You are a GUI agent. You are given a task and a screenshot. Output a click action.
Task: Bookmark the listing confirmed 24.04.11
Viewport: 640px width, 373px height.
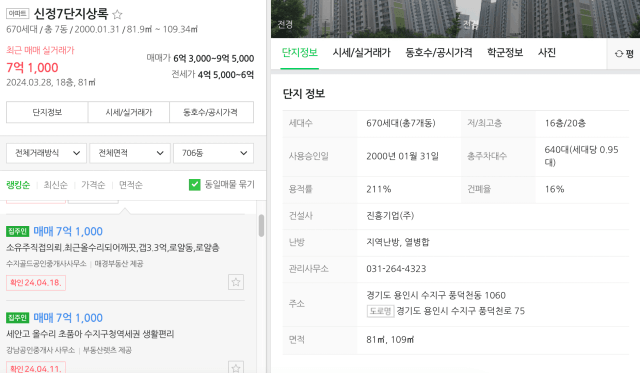coord(236,367)
